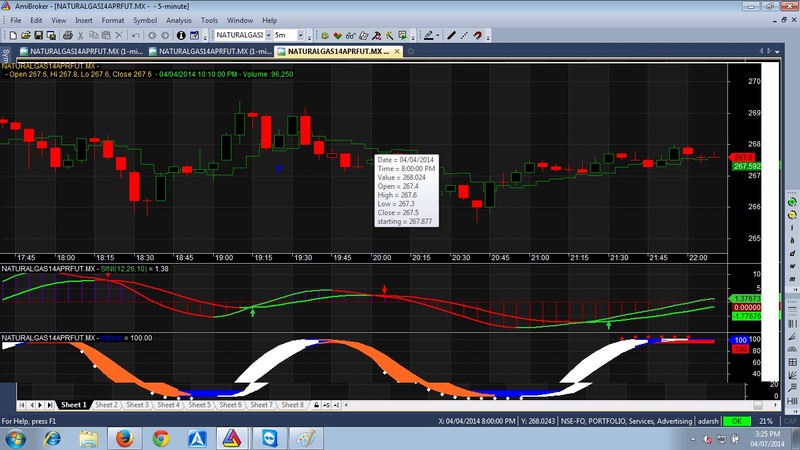
Task: Click green zoom-in icon on right sidebar
Action: coord(792,202)
